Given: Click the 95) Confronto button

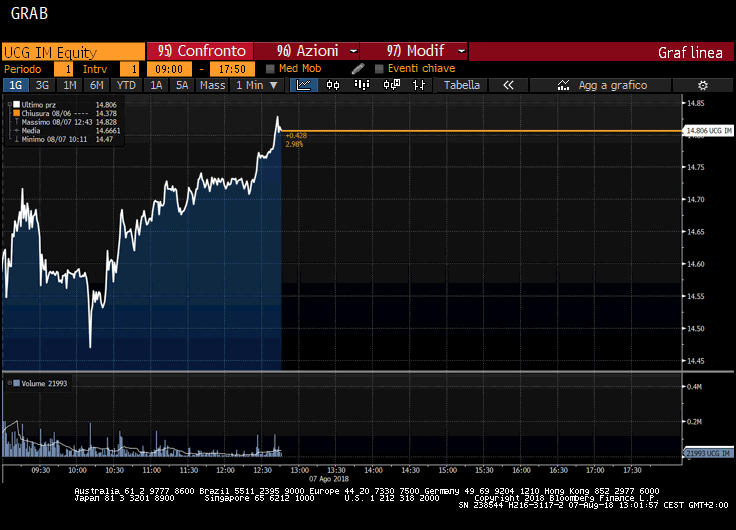Looking at the screenshot, I should pos(200,51).
